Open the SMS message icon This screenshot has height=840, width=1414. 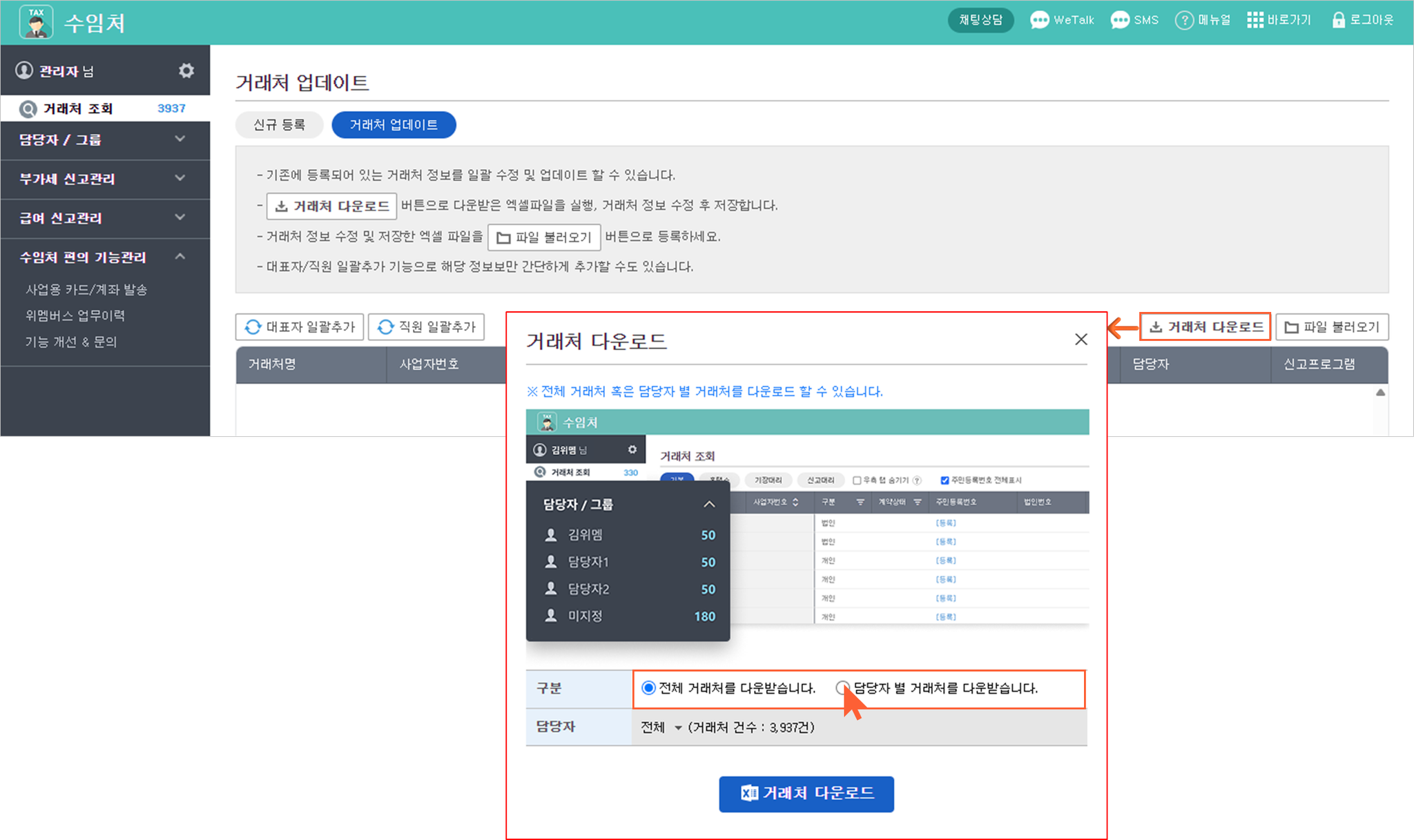point(1119,20)
